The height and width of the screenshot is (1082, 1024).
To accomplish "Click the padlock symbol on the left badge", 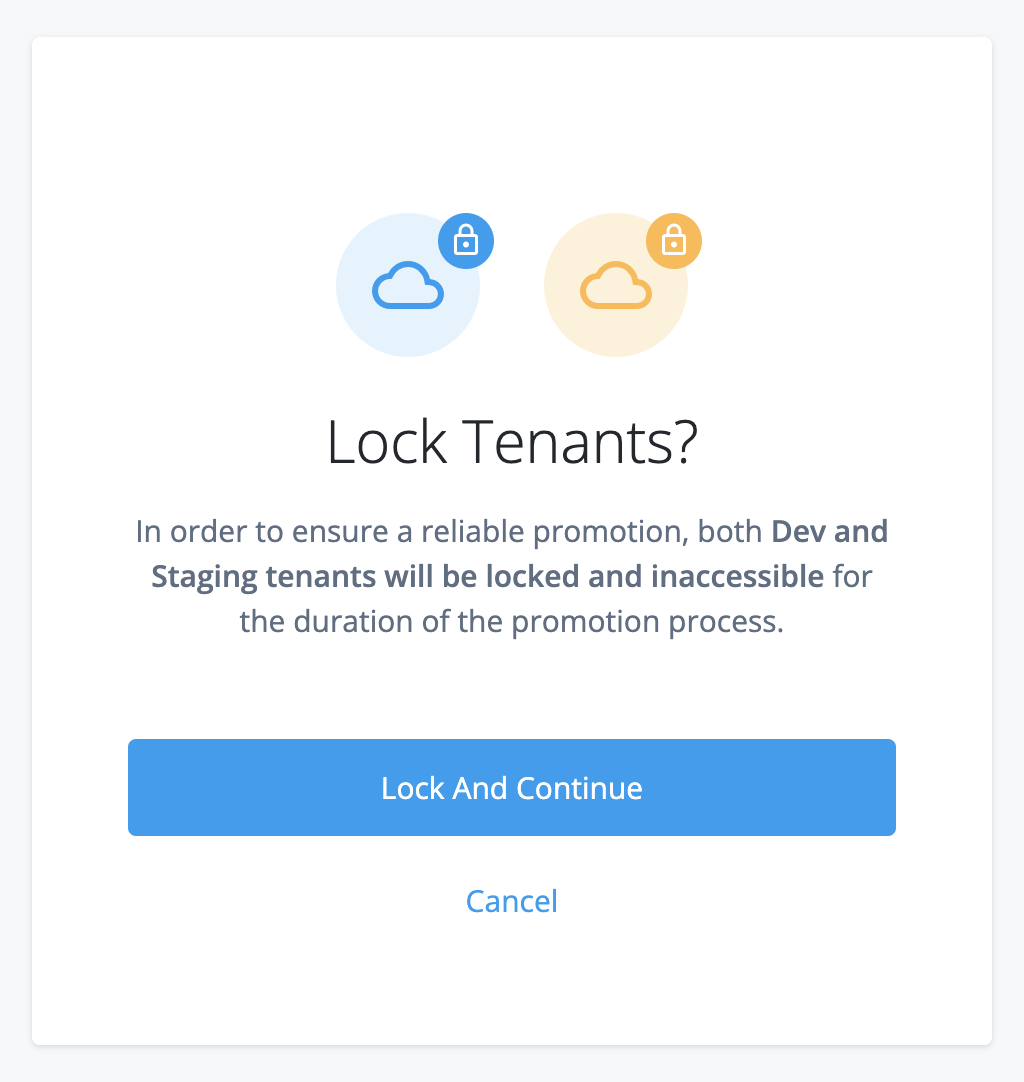I will pyautogui.click(x=466, y=240).
